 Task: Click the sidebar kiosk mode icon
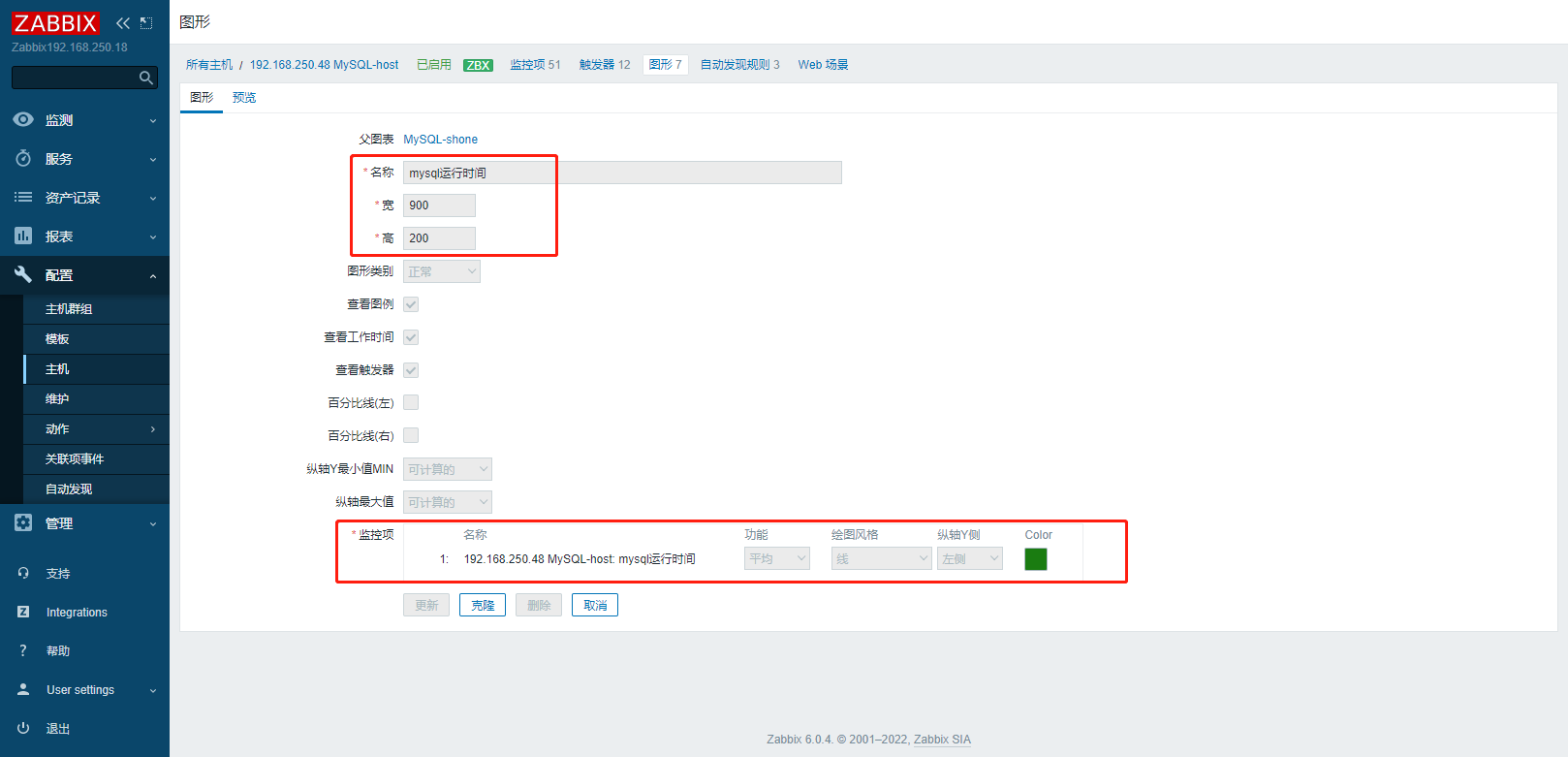tap(146, 23)
